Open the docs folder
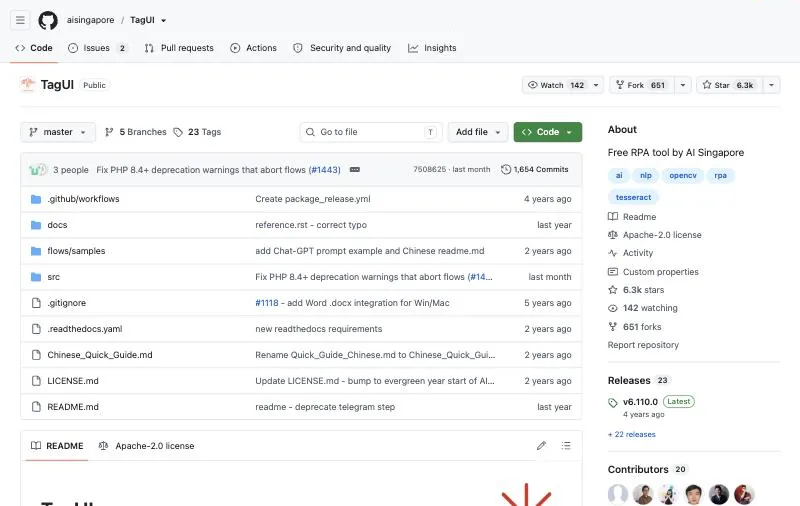 point(57,225)
